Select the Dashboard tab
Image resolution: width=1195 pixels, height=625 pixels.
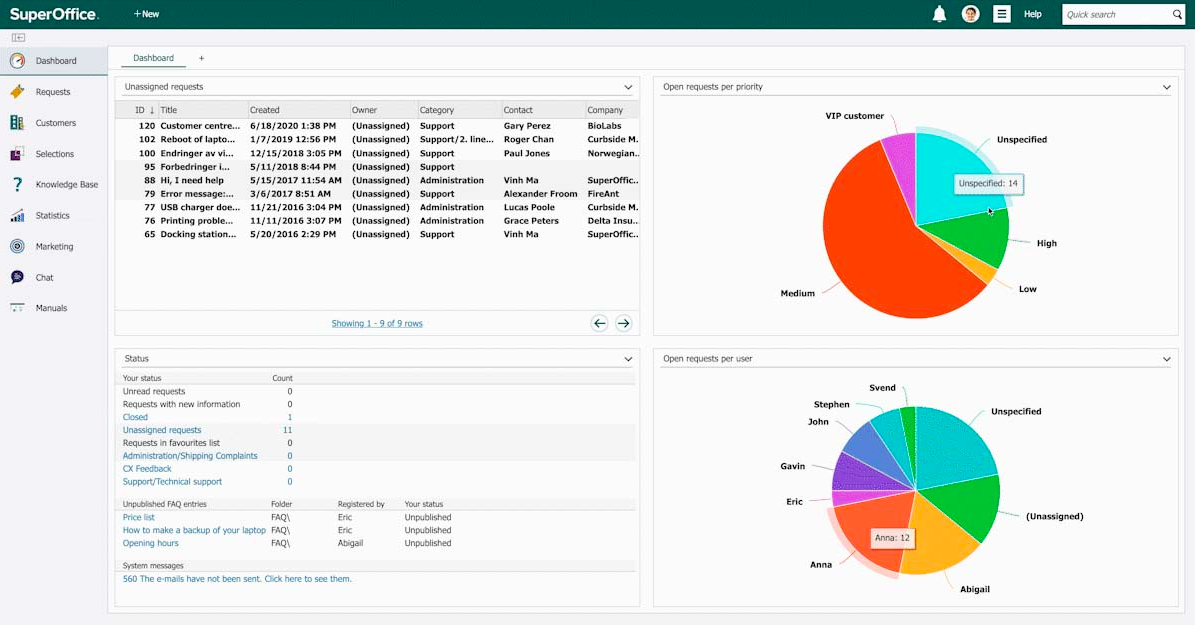(x=153, y=58)
